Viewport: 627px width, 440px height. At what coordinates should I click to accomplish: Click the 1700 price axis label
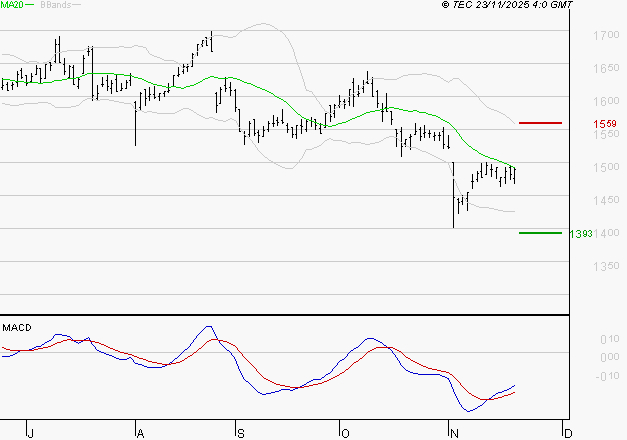pos(606,35)
